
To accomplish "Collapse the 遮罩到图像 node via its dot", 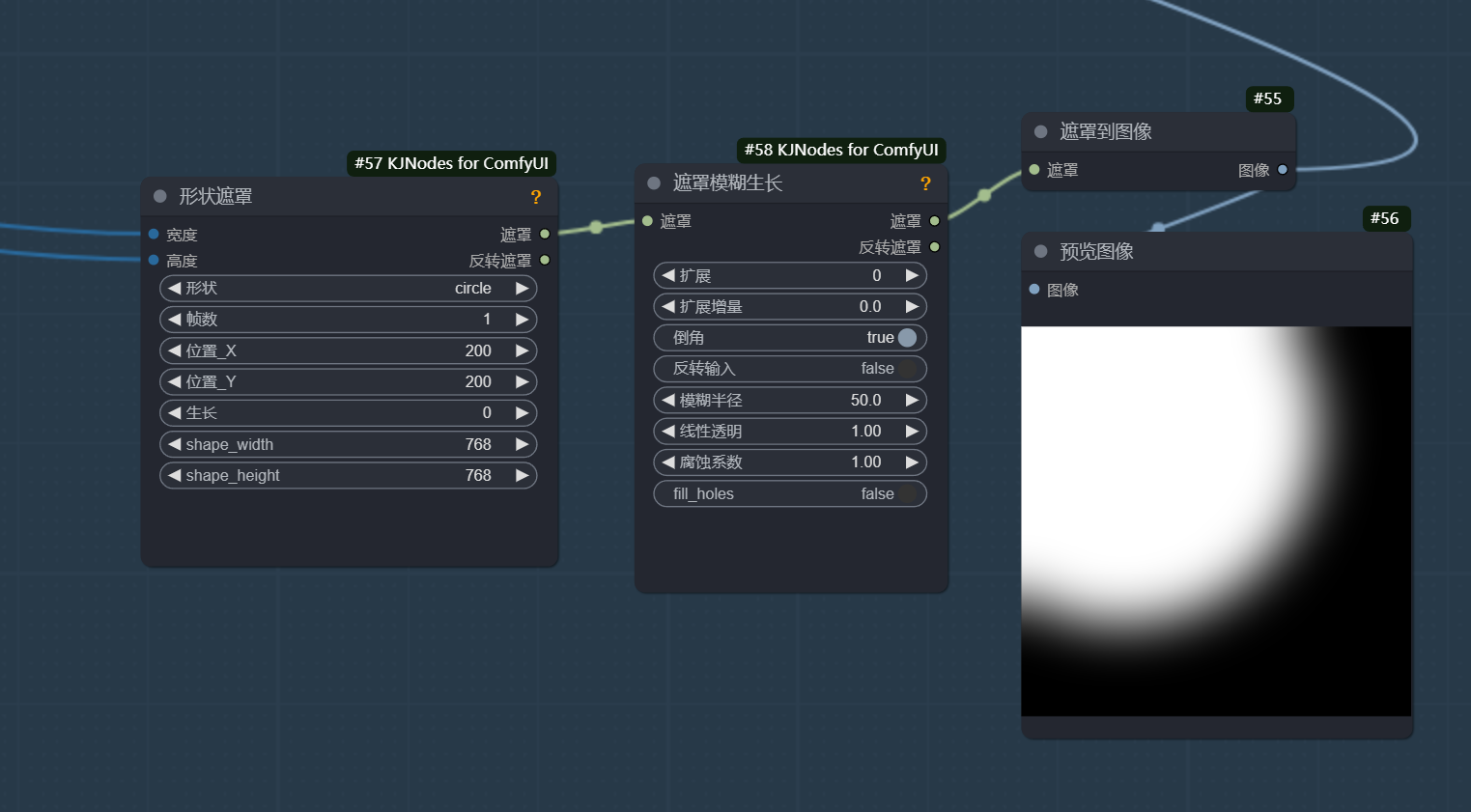I will [1040, 131].
